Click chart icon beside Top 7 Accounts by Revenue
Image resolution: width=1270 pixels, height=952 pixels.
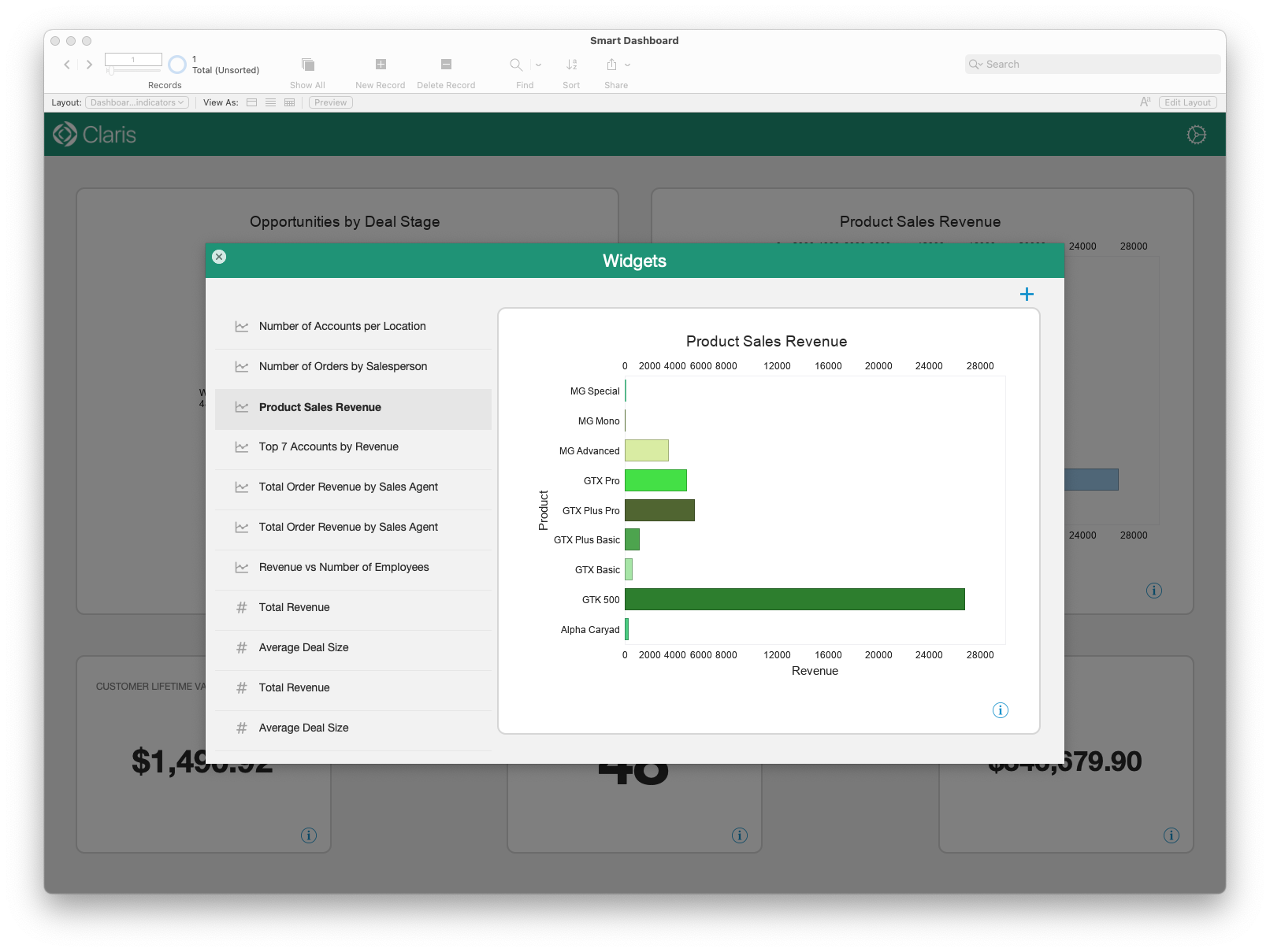point(242,446)
